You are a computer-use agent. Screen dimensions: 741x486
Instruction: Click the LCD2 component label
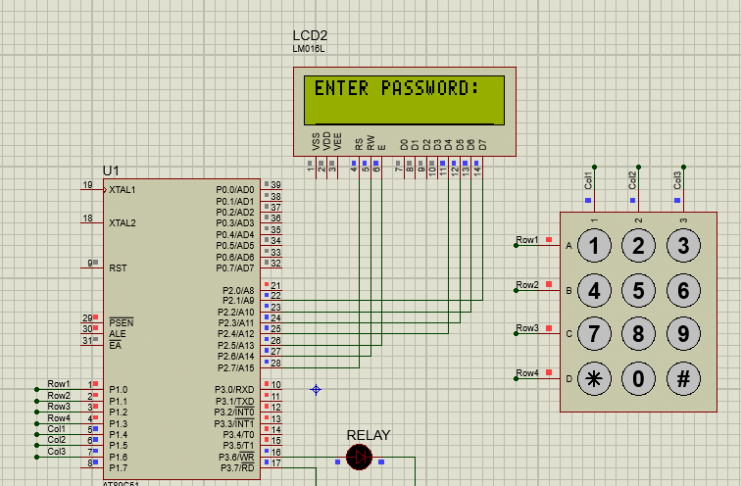click(x=310, y=35)
